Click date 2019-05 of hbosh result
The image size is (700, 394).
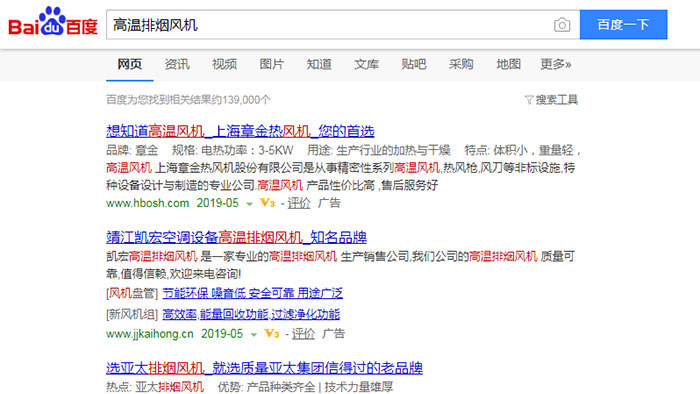218,203
